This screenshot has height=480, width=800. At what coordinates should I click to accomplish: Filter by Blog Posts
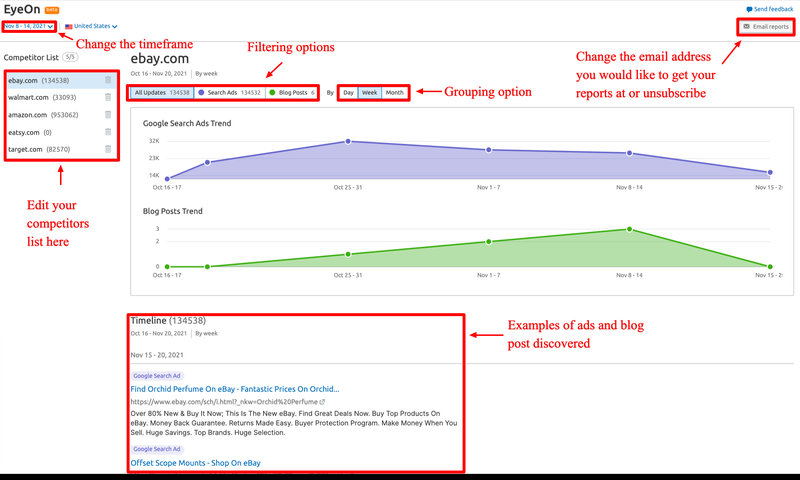291,92
